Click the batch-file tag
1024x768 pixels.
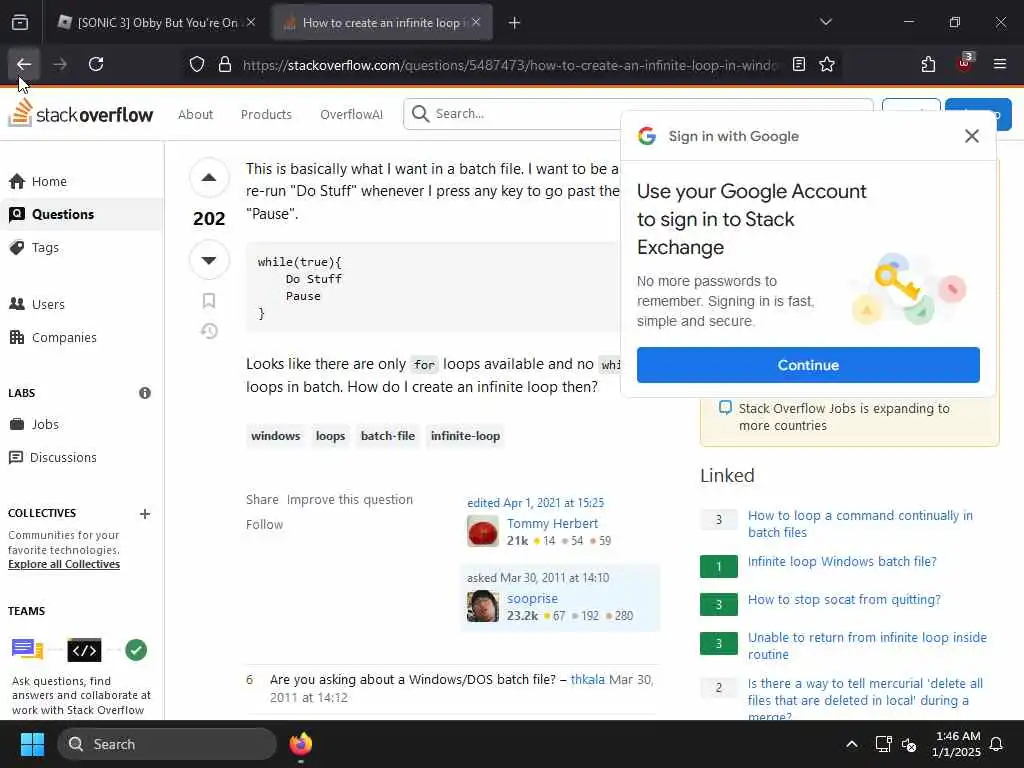tap(388, 436)
